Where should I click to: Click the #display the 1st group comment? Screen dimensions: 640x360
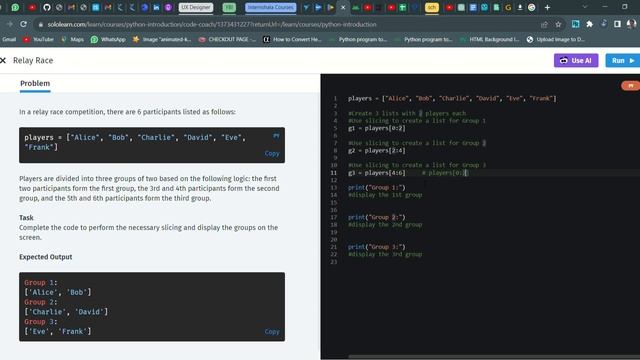(385, 195)
